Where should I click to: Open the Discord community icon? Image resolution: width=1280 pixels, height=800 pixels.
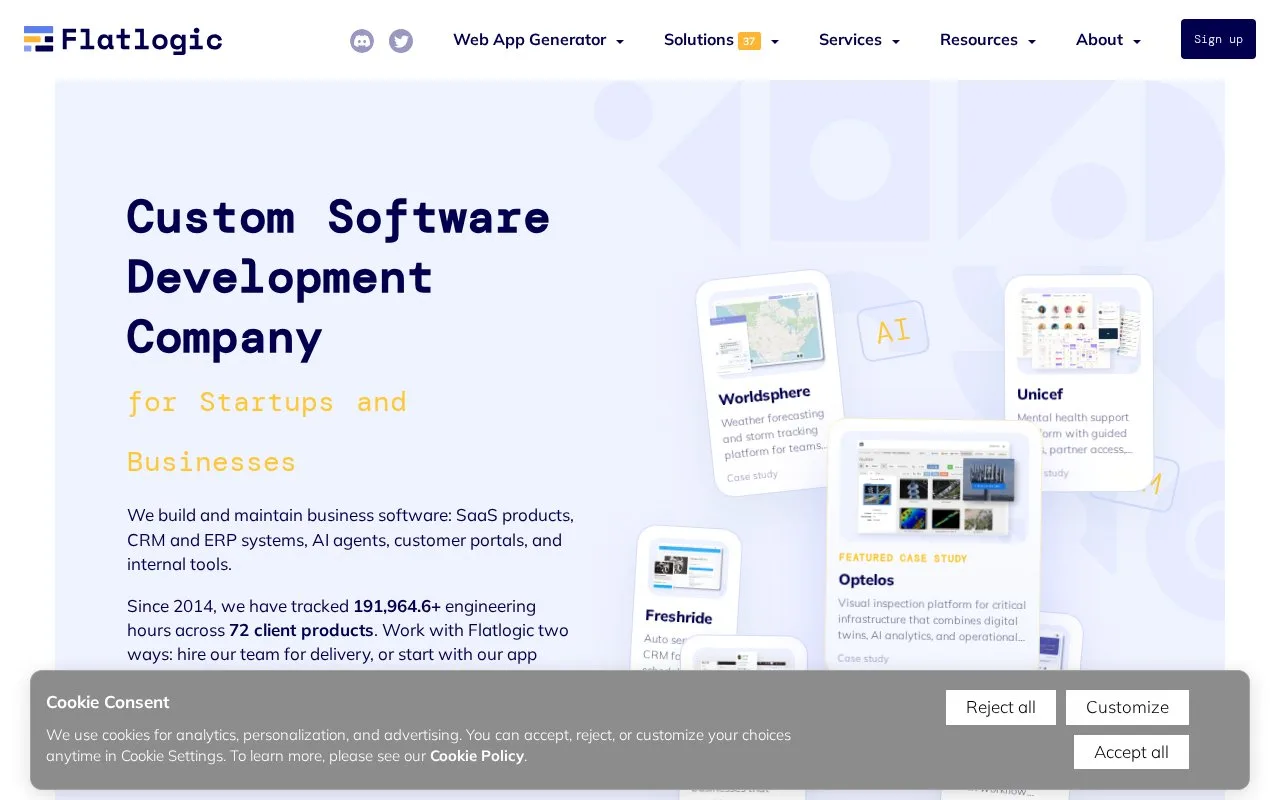point(362,41)
